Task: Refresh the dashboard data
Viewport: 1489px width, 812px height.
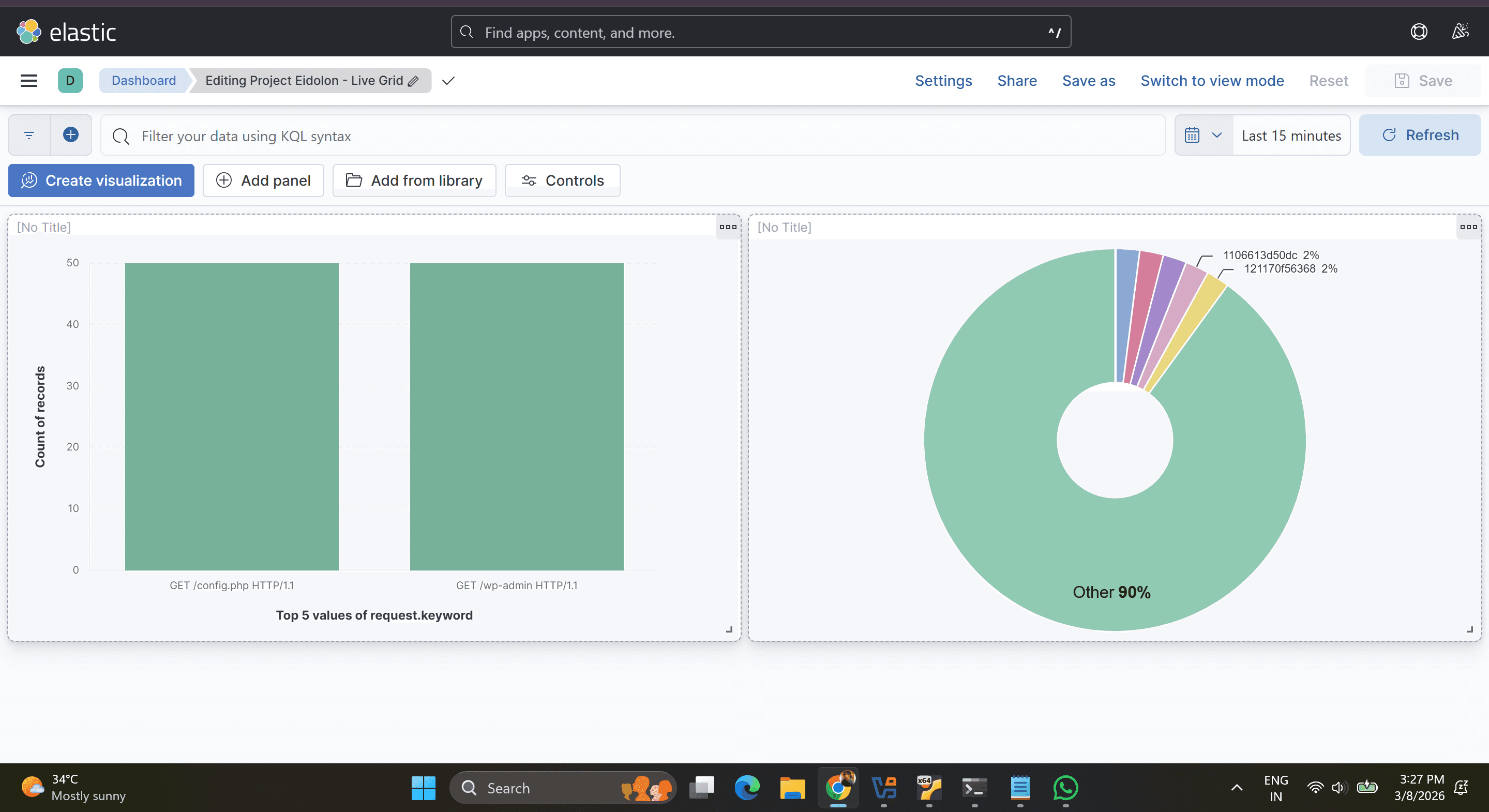Action: click(1420, 135)
